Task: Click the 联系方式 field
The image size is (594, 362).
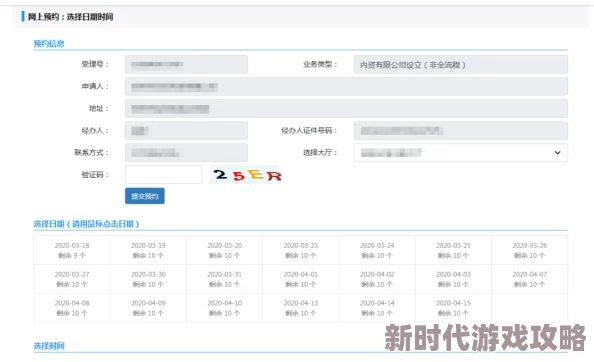Action: tap(186, 153)
